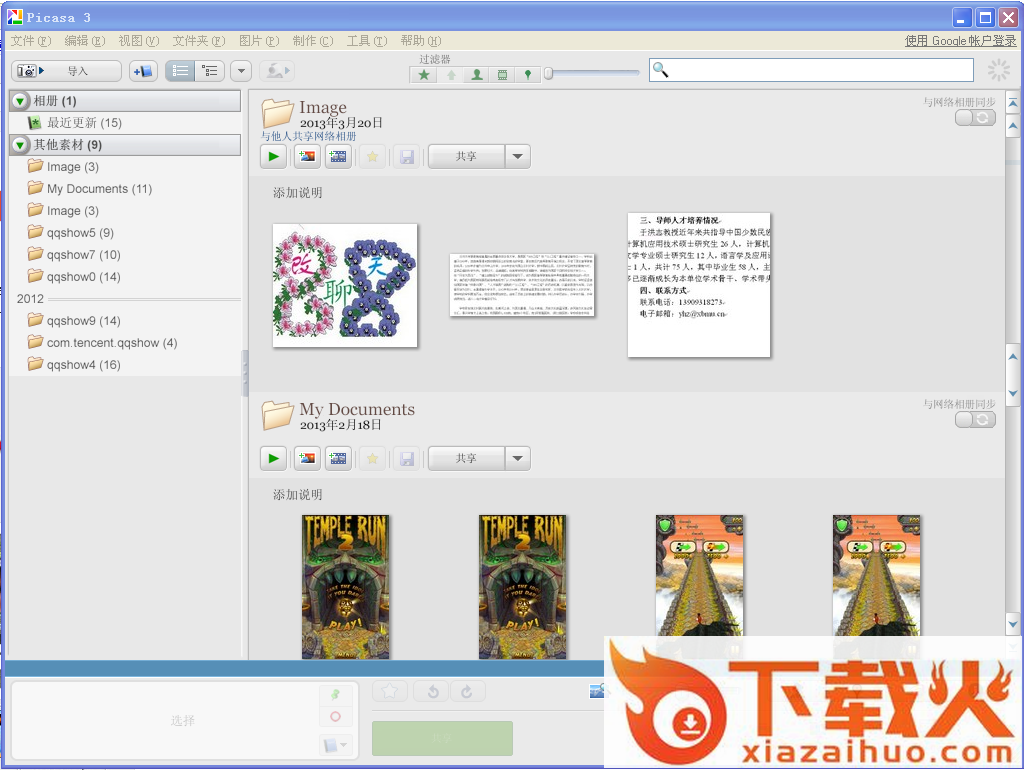Filter to show geotagged photos only
This screenshot has height=770, width=1024.
[x=528, y=75]
